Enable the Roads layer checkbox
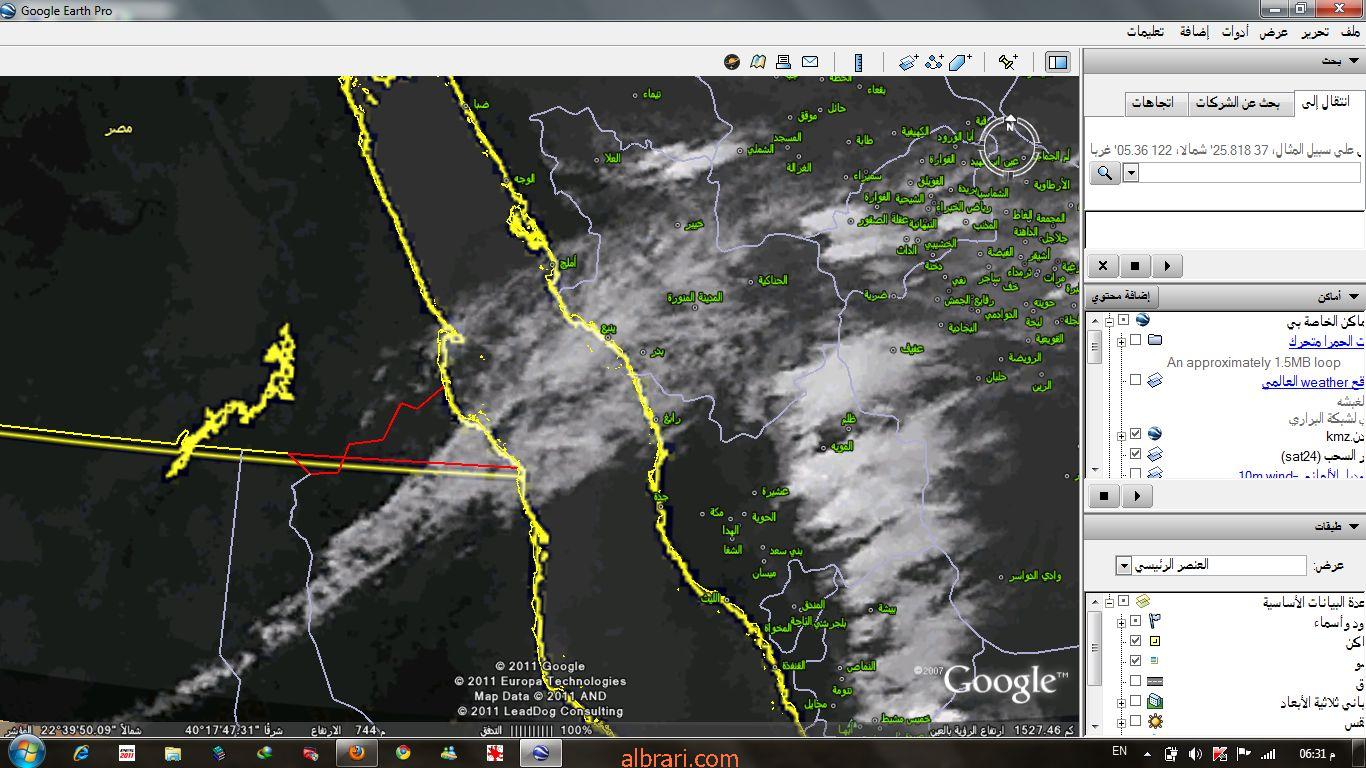This screenshot has width=1366, height=768. (x=1135, y=681)
